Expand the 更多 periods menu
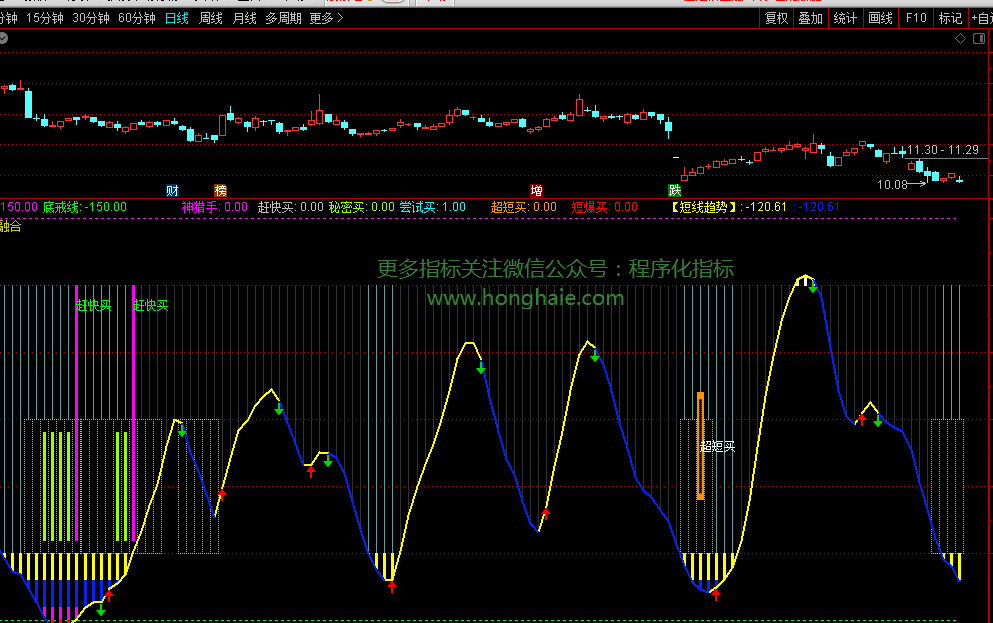 point(325,18)
